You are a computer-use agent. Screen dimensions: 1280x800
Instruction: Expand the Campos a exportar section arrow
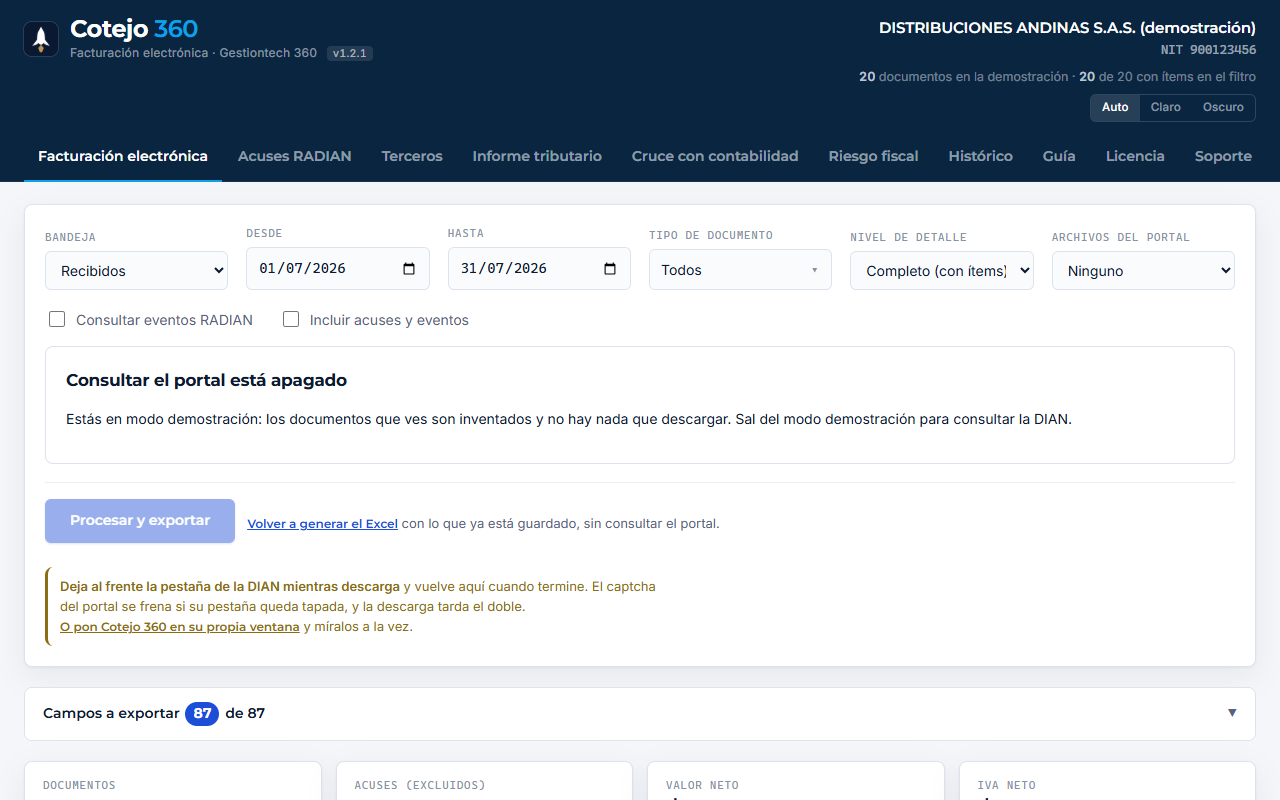click(1232, 713)
